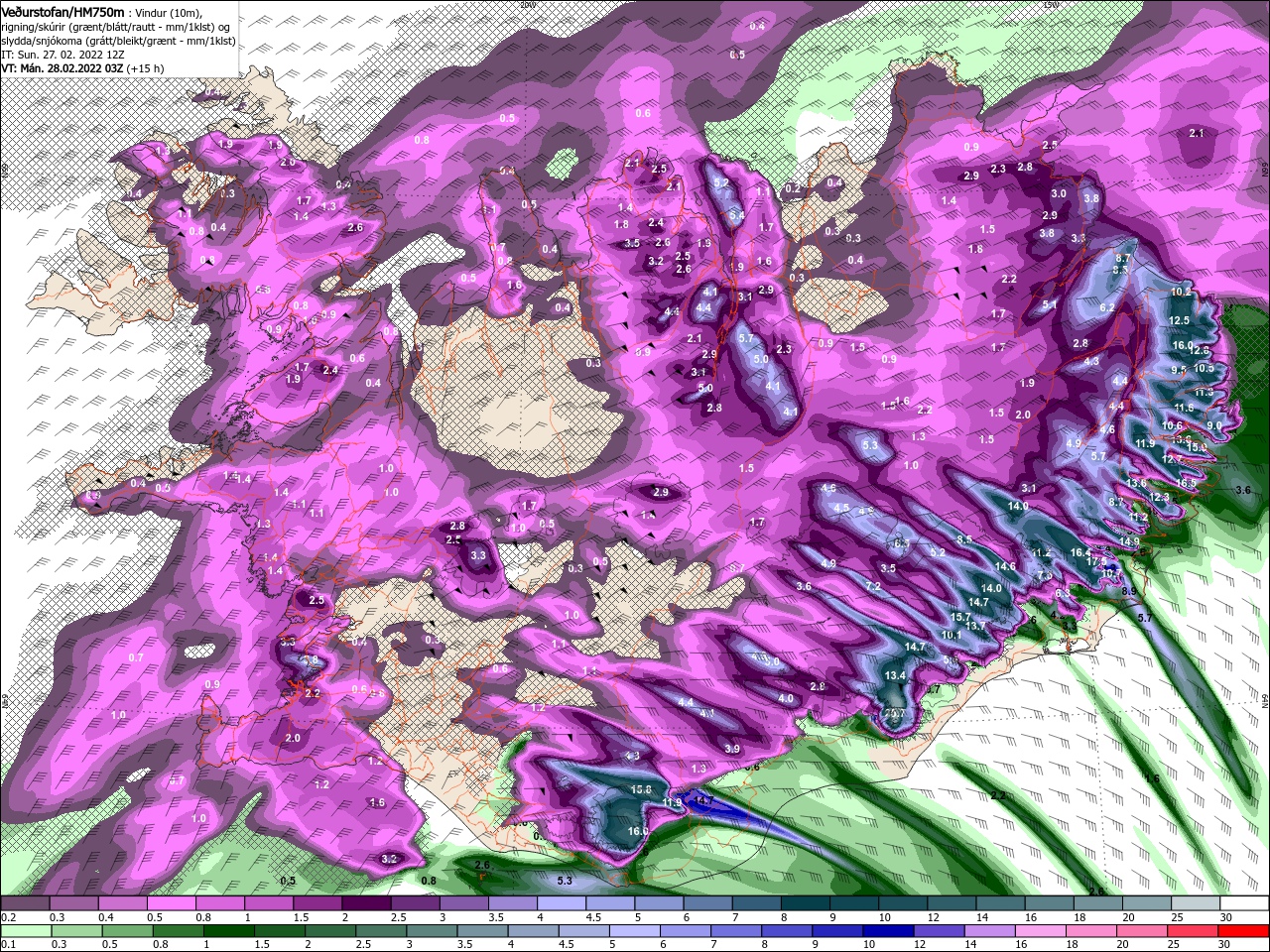The width and height of the screenshot is (1270, 952).
Task: Select the dark navy swatch labeled 10 in lower legend row
Action: pos(887,930)
